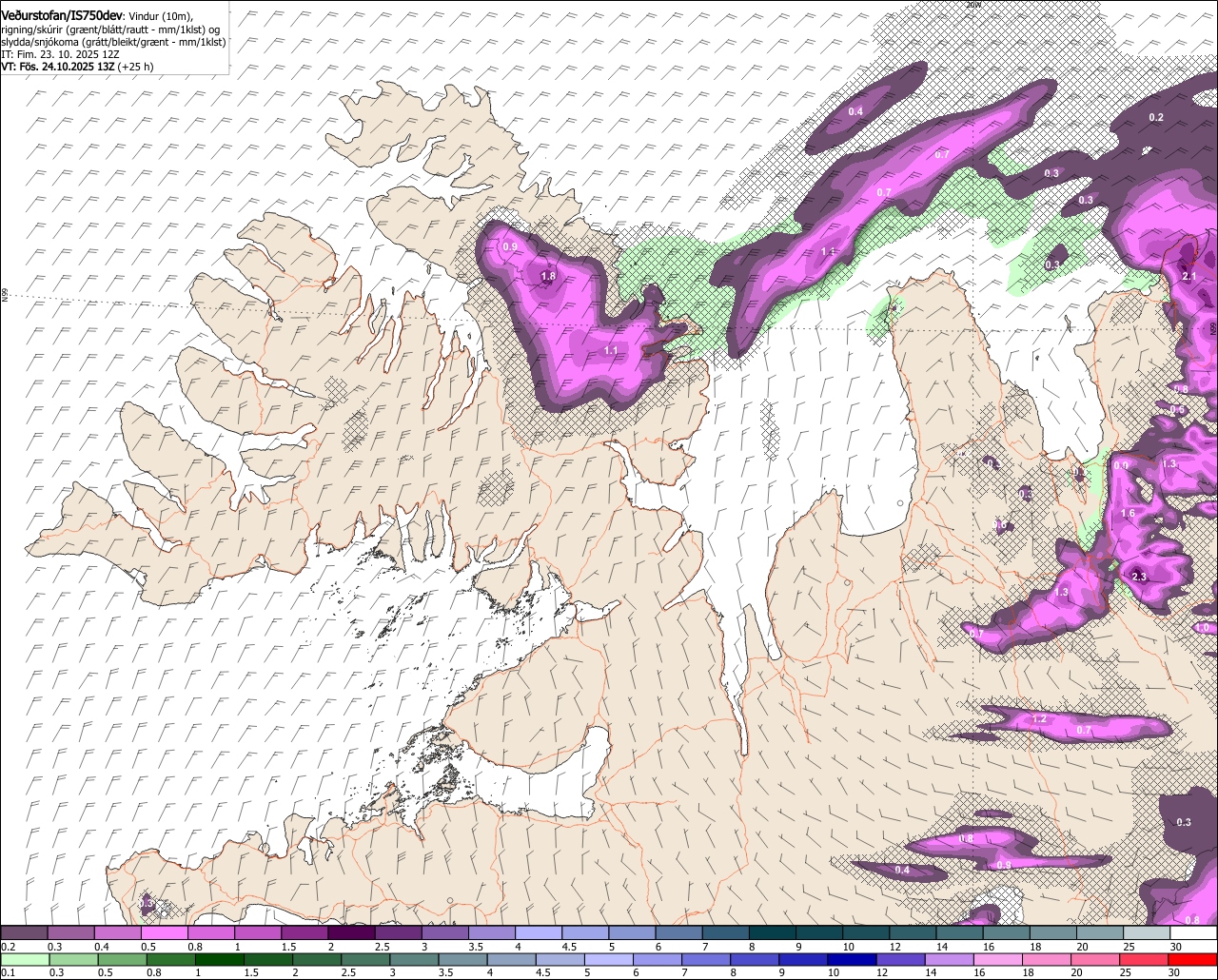The height and width of the screenshot is (980, 1218).
Task: Click the 1.2 precipitation value on the map
Action: coord(1039,719)
